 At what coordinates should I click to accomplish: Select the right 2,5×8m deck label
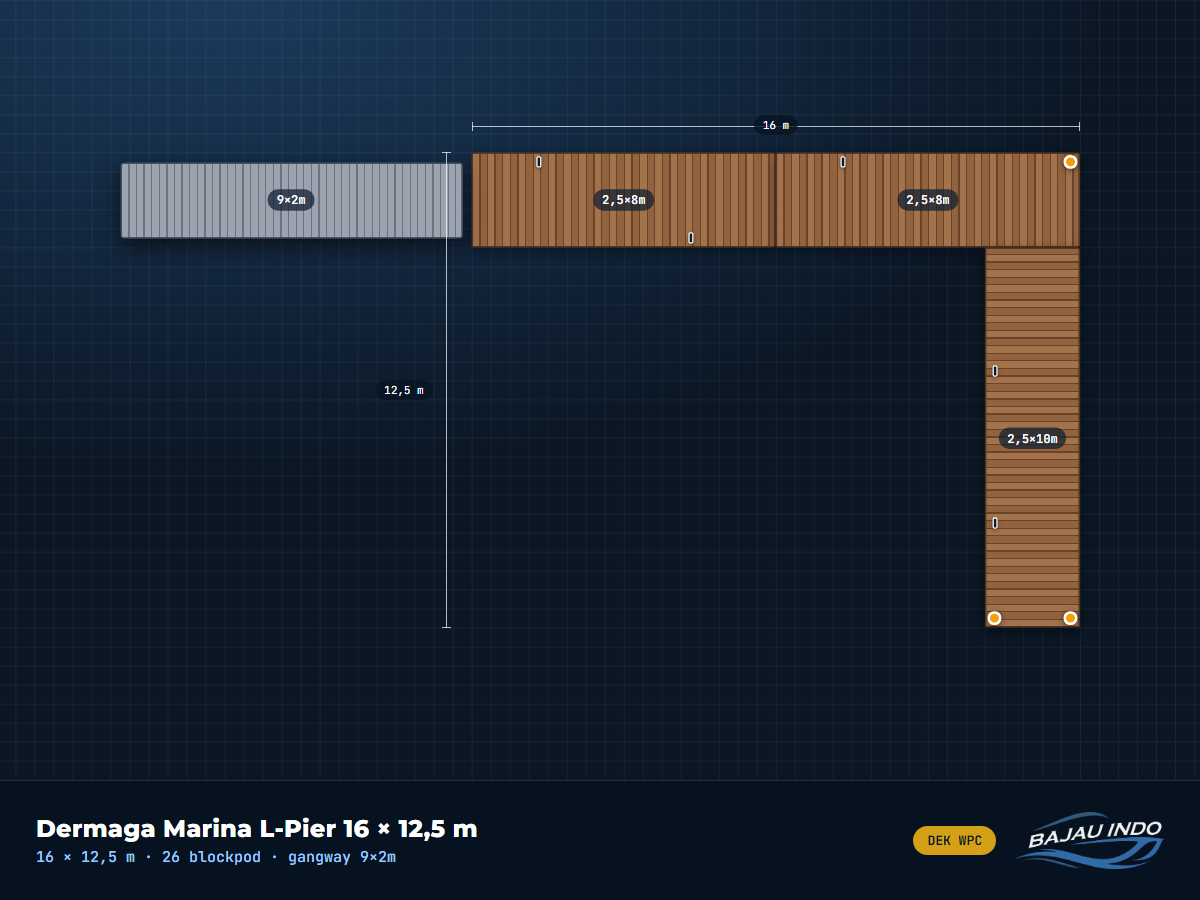point(927,200)
